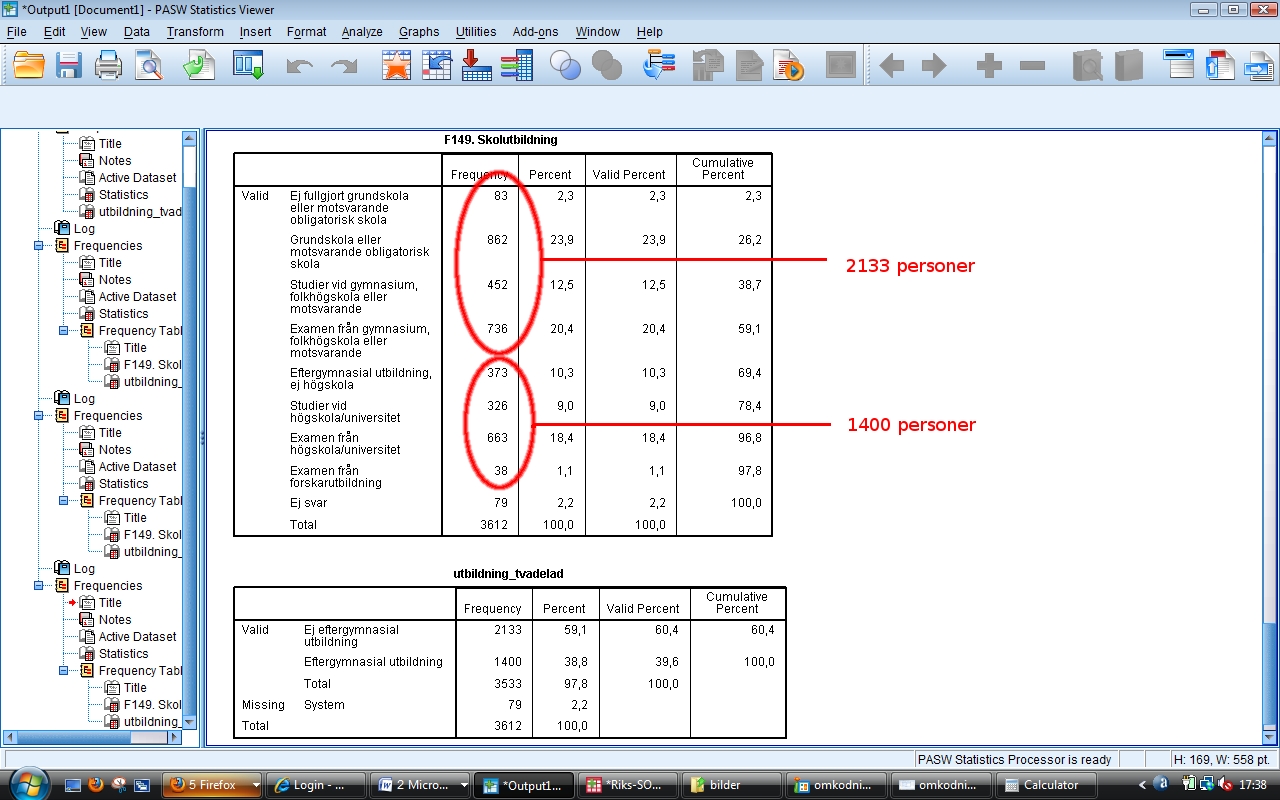This screenshot has width=1280, height=800.
Task: Click the Go to Case toolbar icon
Action: 437,65
